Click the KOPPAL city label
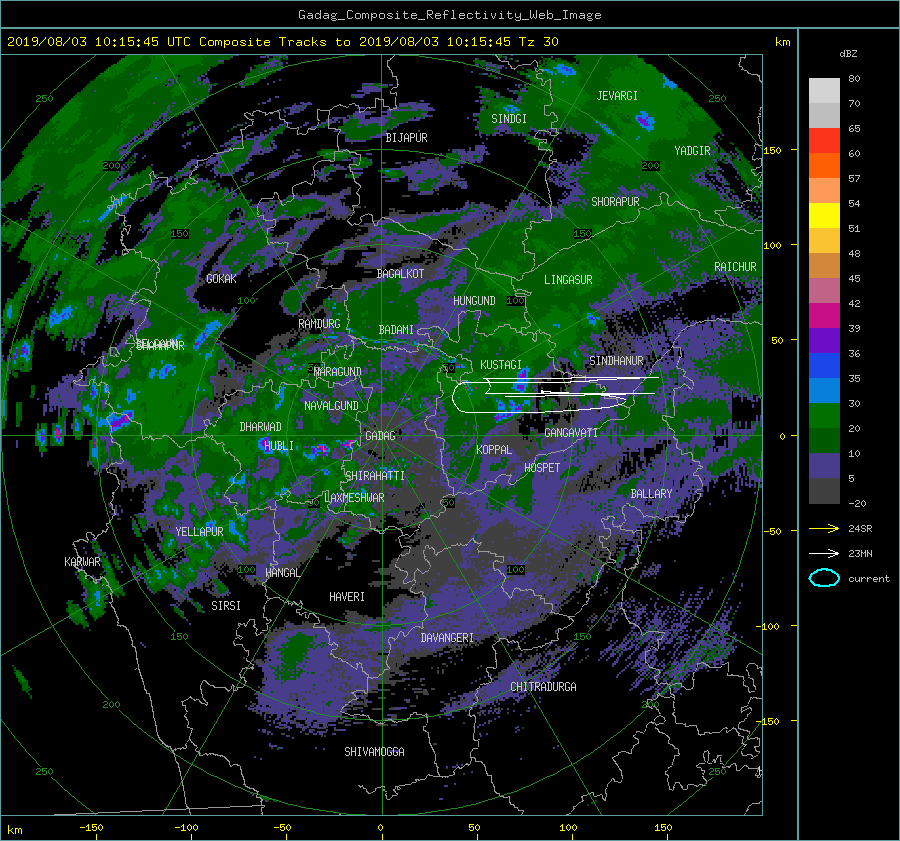900x841 pixels. pyautogui.click(x=494, y=449)
